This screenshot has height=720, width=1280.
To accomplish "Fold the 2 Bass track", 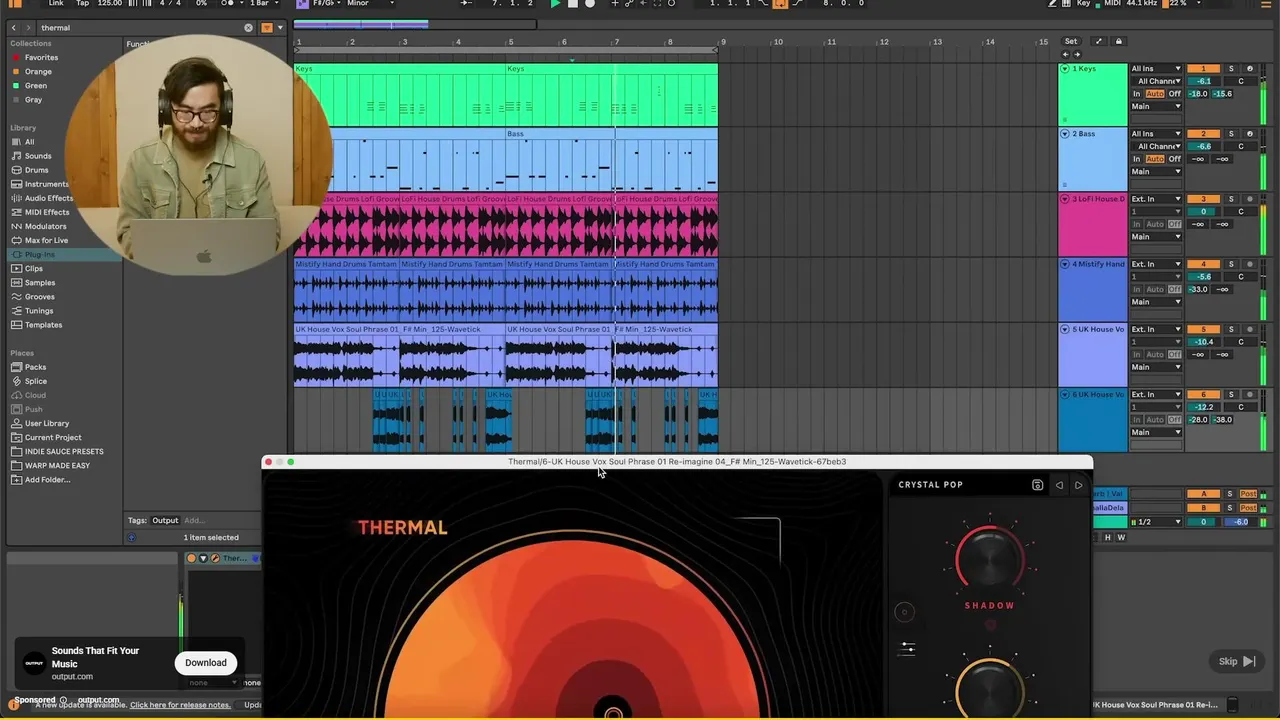I will pyautogui.click(x=1065, y=134).
